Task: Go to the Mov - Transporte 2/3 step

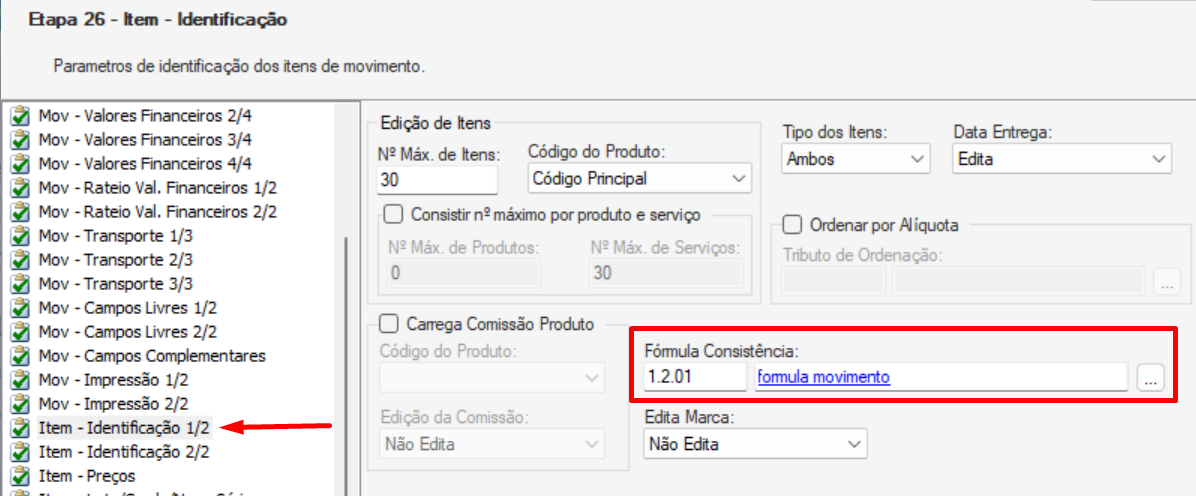Action: tap(115, 260)
